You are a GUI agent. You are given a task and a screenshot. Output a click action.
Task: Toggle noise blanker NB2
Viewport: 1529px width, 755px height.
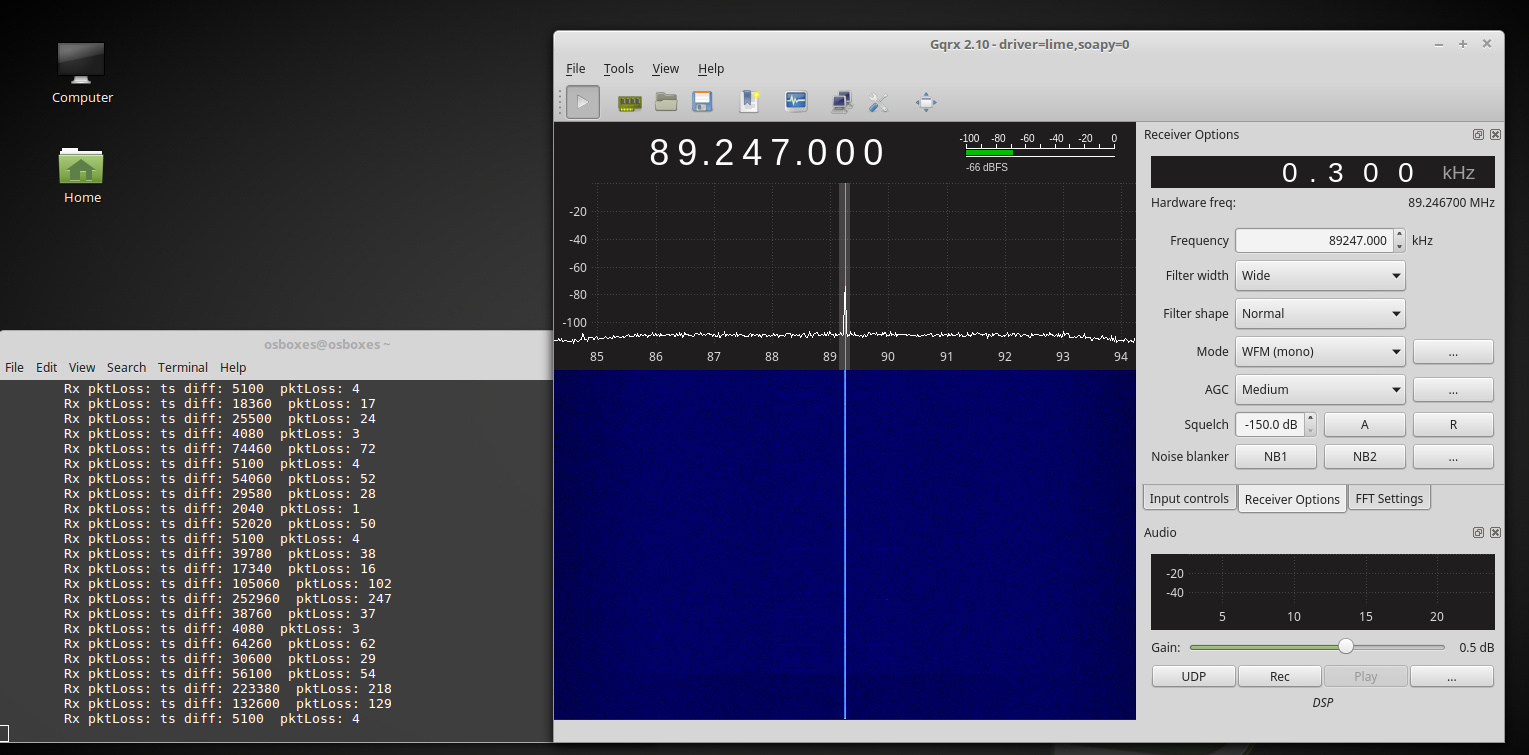pos(1364,456)
